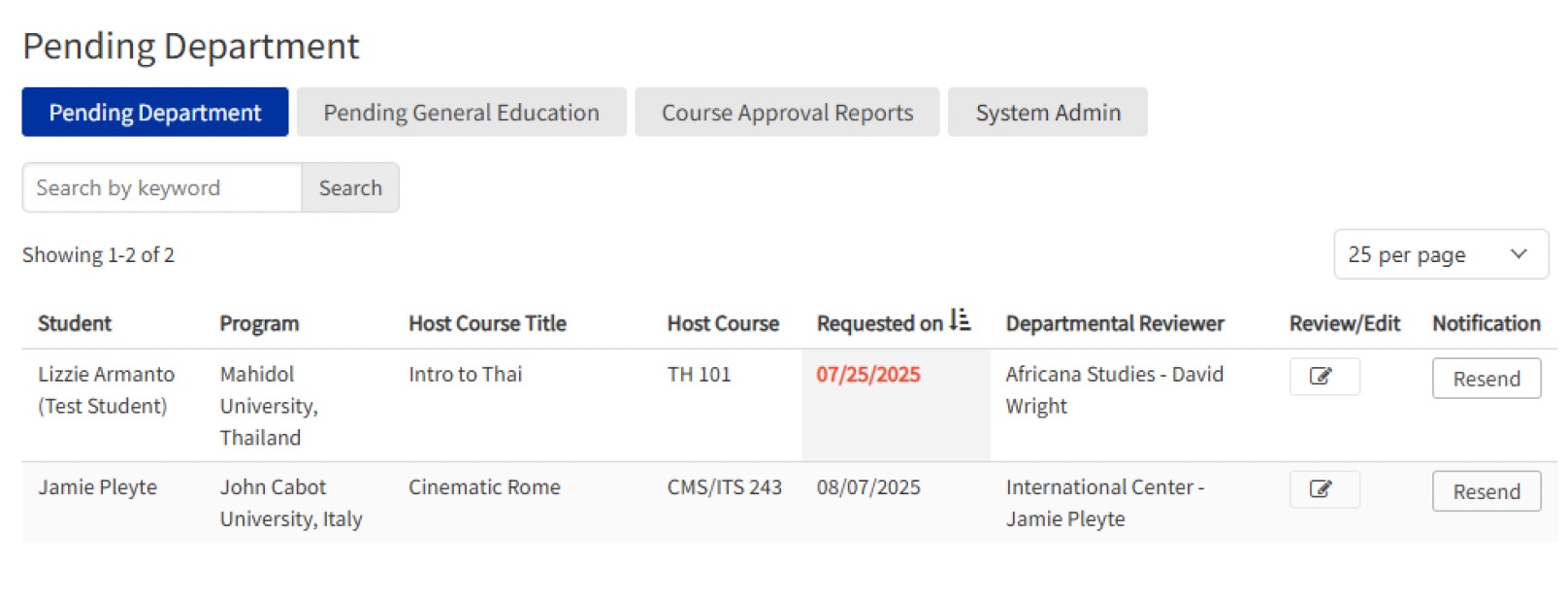
Task: Sort table by Student column header
Action: pos(75,323)
